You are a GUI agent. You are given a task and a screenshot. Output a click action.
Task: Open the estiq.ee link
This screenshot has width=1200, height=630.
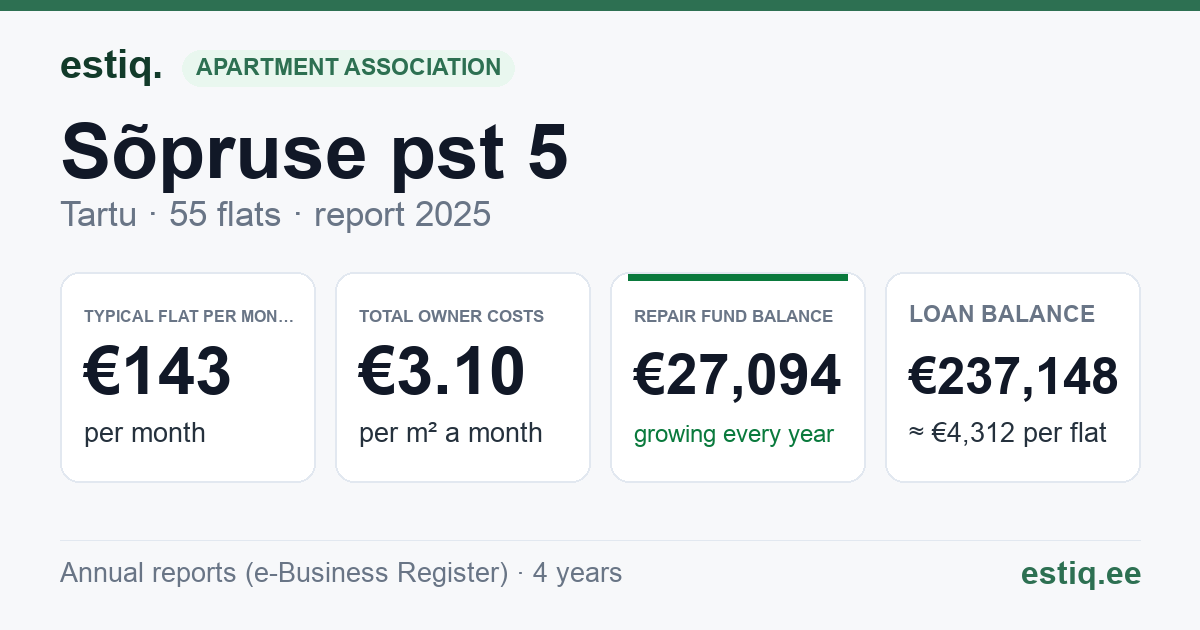(x=1080, y=573)
